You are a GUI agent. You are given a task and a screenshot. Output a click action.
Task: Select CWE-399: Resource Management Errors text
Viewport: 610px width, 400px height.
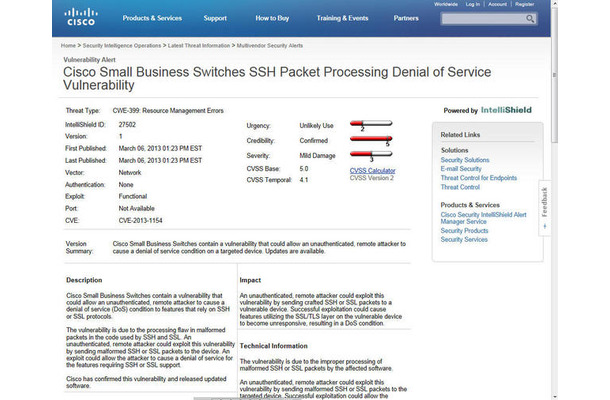(x=168, y=111)
